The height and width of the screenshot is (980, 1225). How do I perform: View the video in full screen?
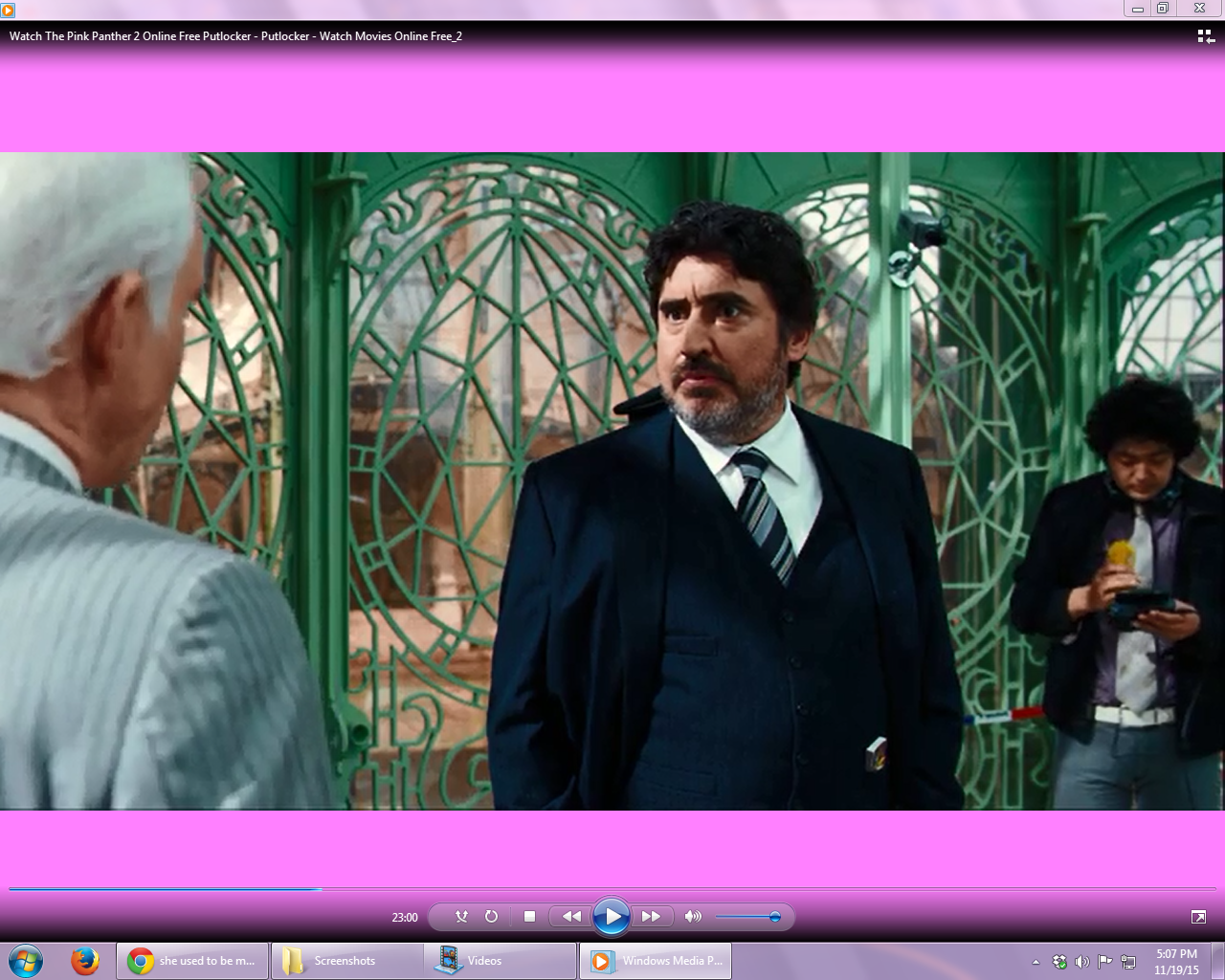pyautogui.click(x=1198, y=917)
